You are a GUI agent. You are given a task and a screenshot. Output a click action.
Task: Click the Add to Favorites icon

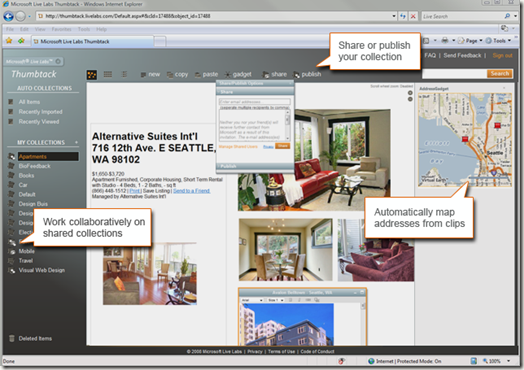pyautogui.click(x=21, y=41)
